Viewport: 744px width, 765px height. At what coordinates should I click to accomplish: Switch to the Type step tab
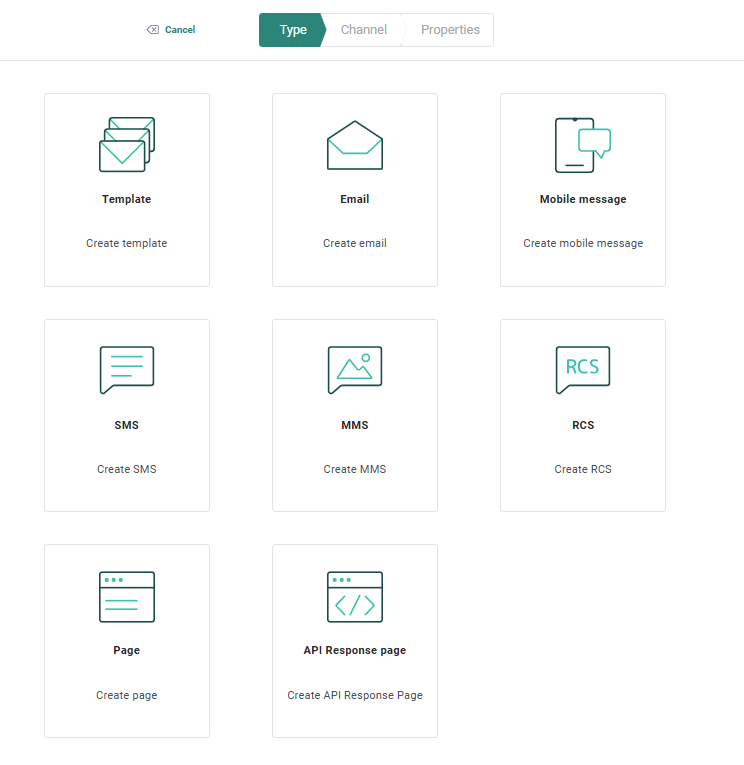click(x=292, y=30)
